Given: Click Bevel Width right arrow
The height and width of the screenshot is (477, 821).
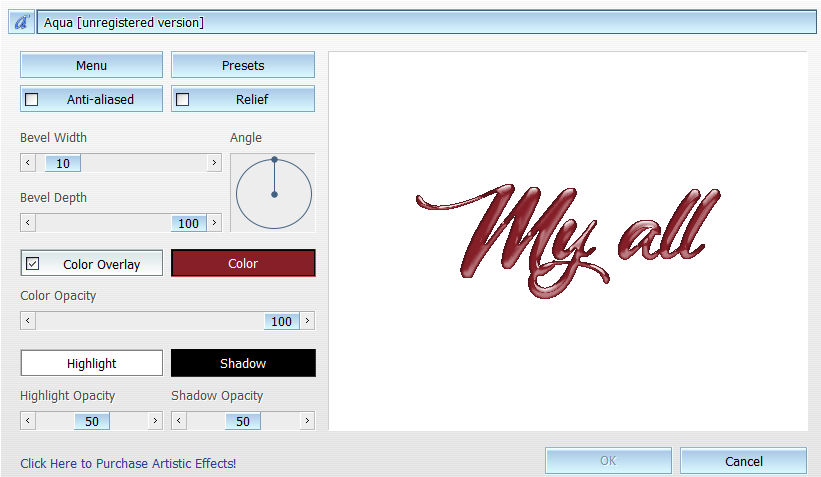Looking at the screenshot, I should [214, 163].
